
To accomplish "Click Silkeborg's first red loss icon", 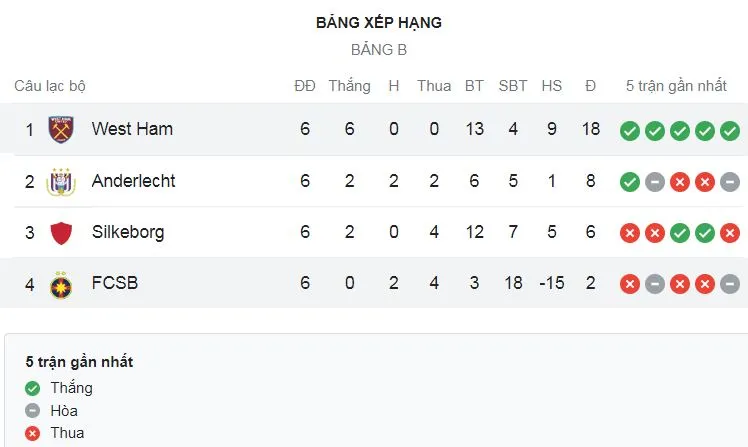I will point(629,233).
